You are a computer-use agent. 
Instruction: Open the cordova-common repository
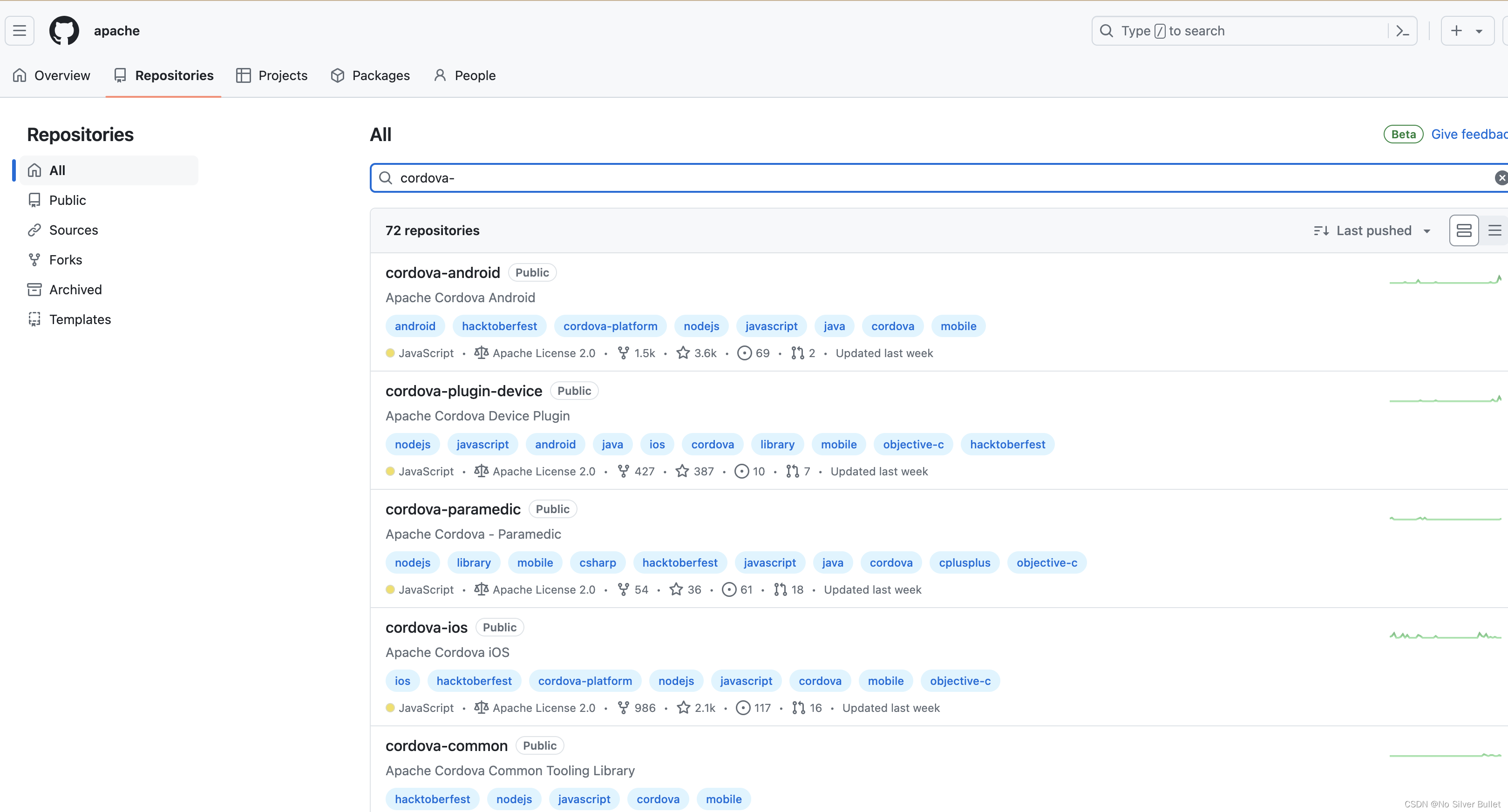pos(446,746)
